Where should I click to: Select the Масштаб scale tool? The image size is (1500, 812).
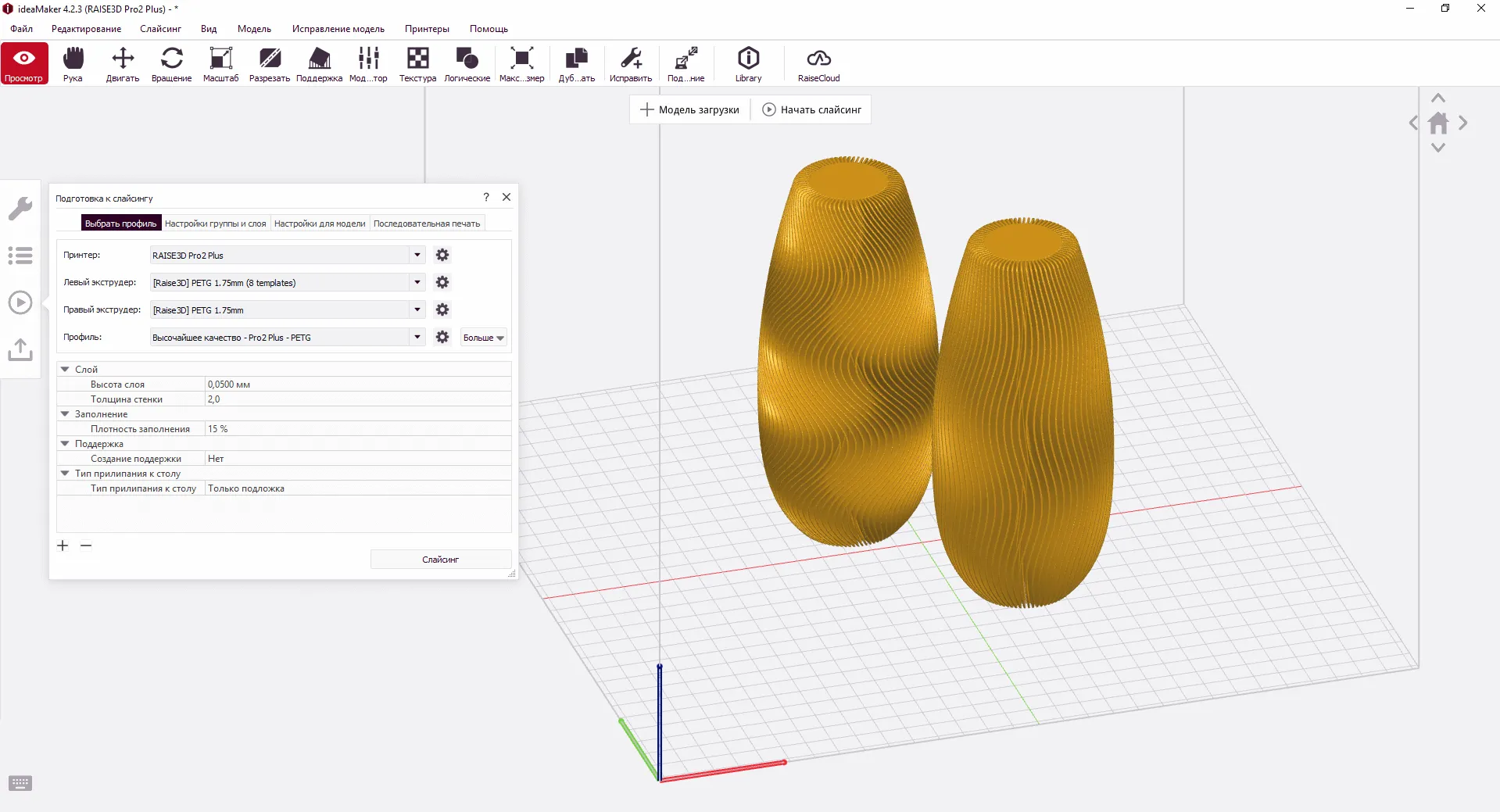coord(220,63)
